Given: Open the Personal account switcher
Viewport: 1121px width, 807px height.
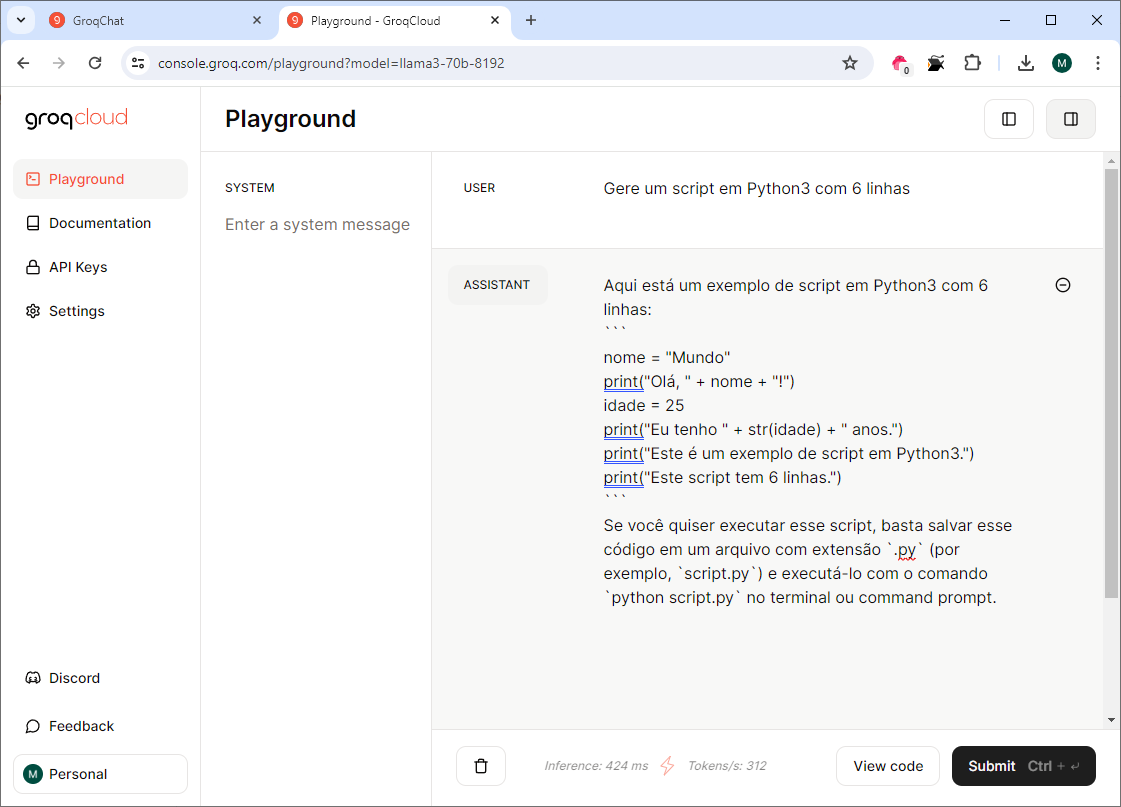Looking at the screenshot, I should pyautogui.click(x=100, y=774).
